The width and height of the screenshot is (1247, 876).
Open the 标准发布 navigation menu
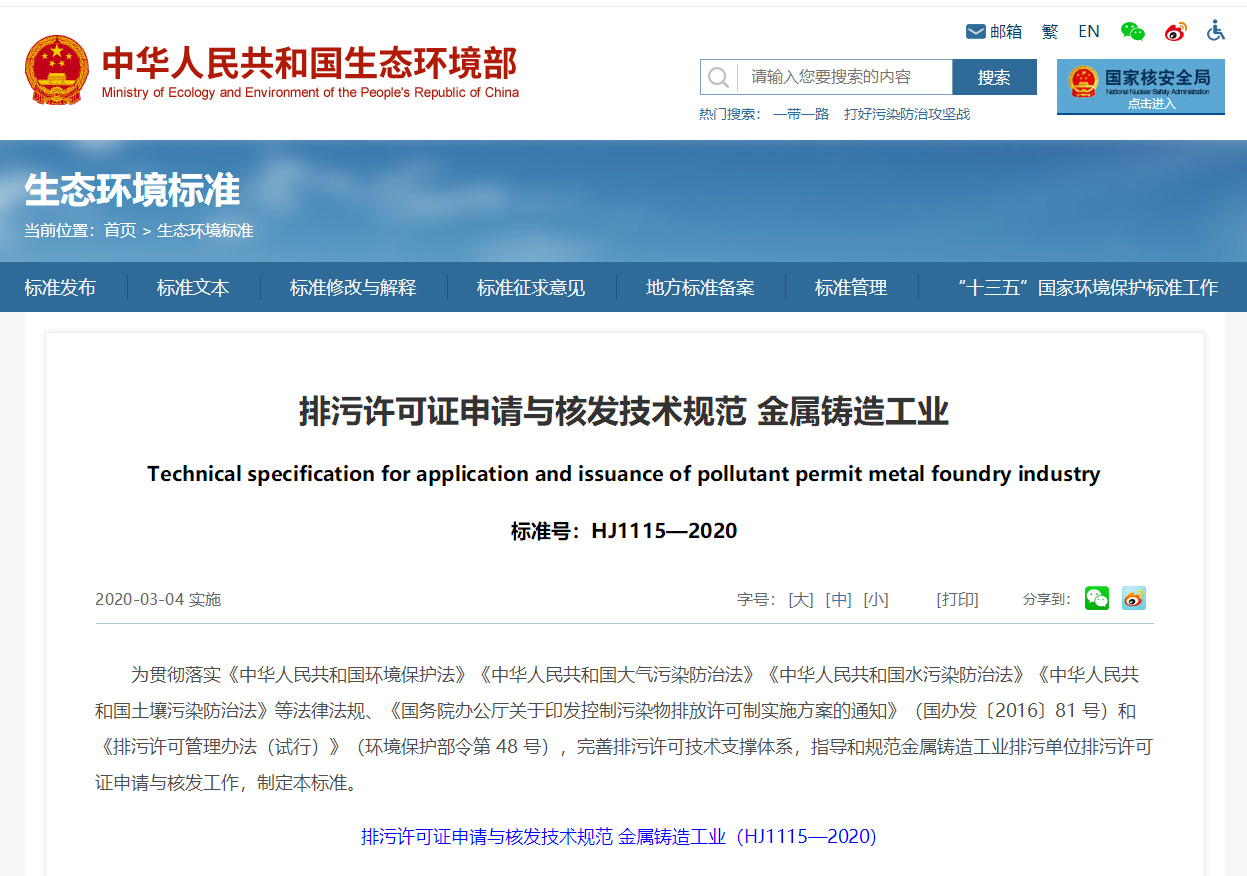coord(60,288)
